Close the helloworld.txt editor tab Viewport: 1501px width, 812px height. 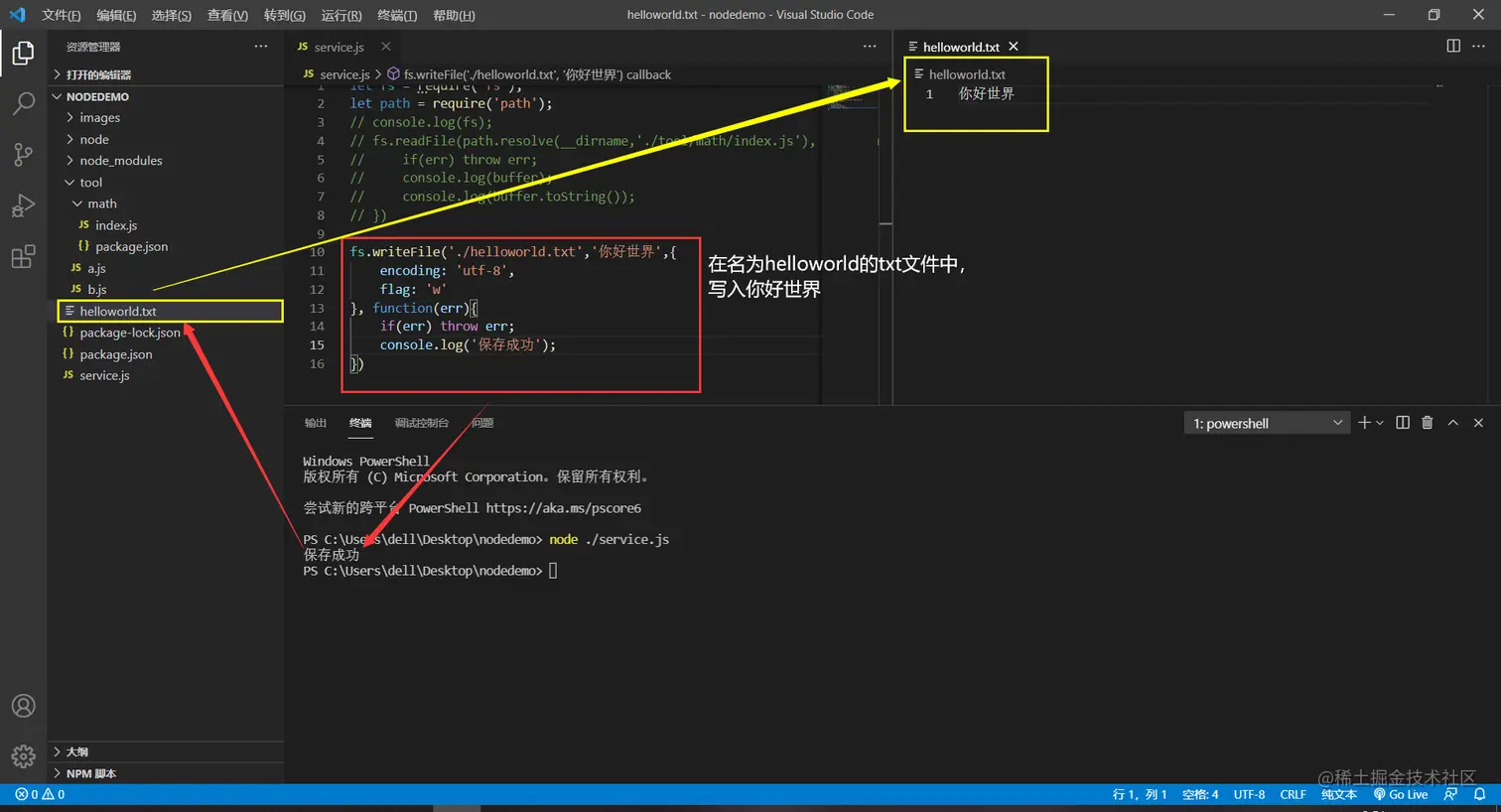(1014, 47)
